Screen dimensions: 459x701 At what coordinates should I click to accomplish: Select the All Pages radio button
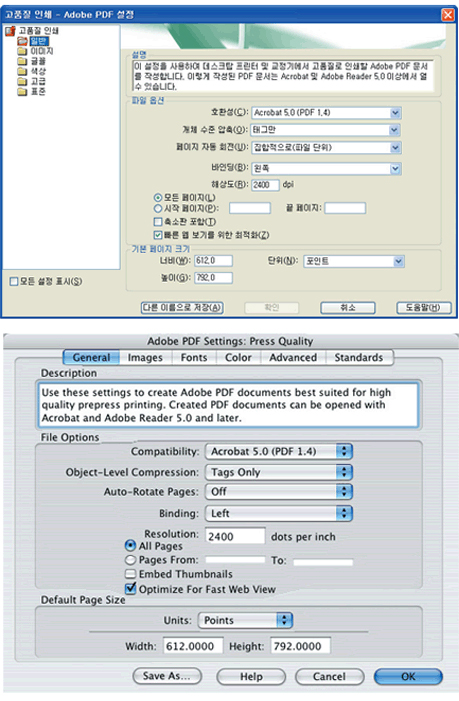click(130, 545)
